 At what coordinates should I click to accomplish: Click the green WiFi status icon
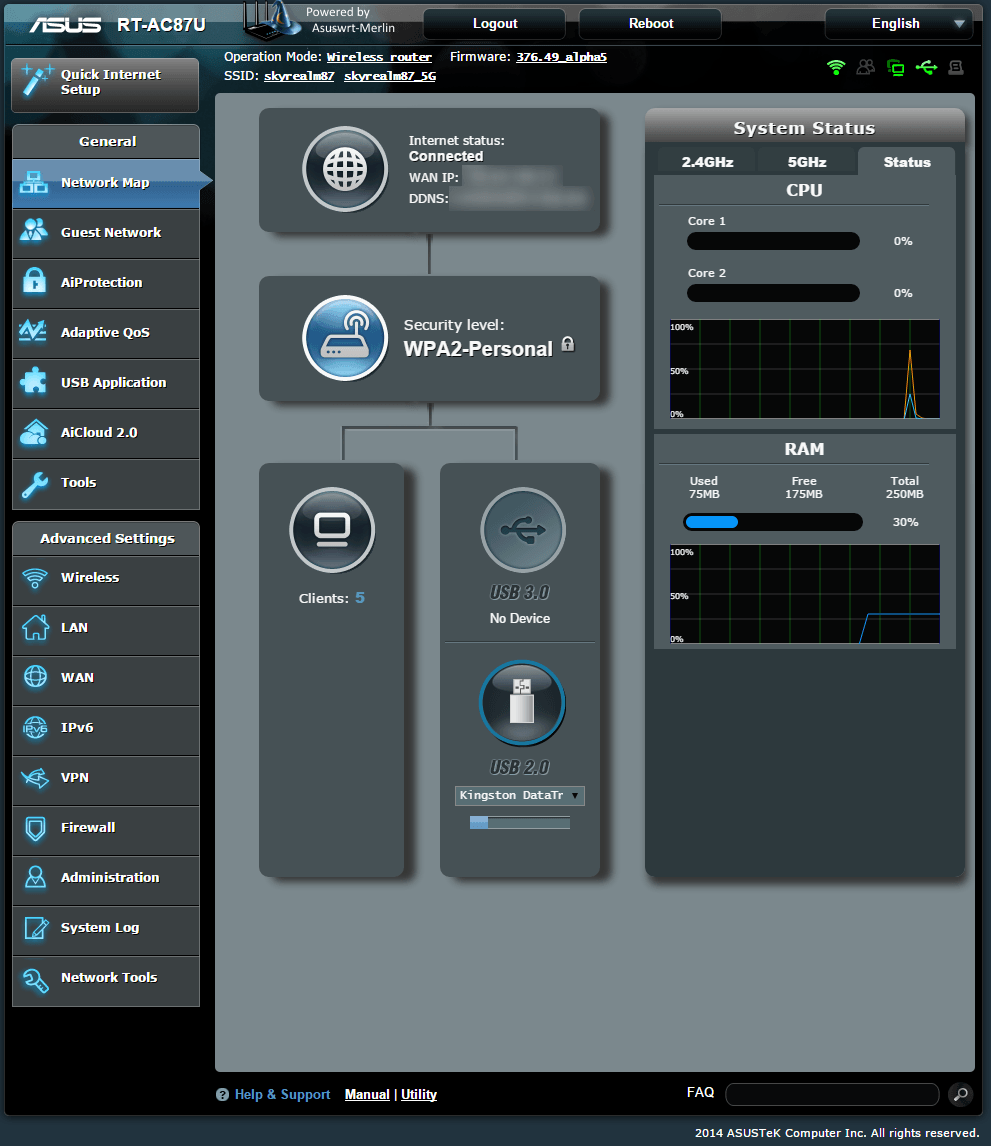point(836,68)
